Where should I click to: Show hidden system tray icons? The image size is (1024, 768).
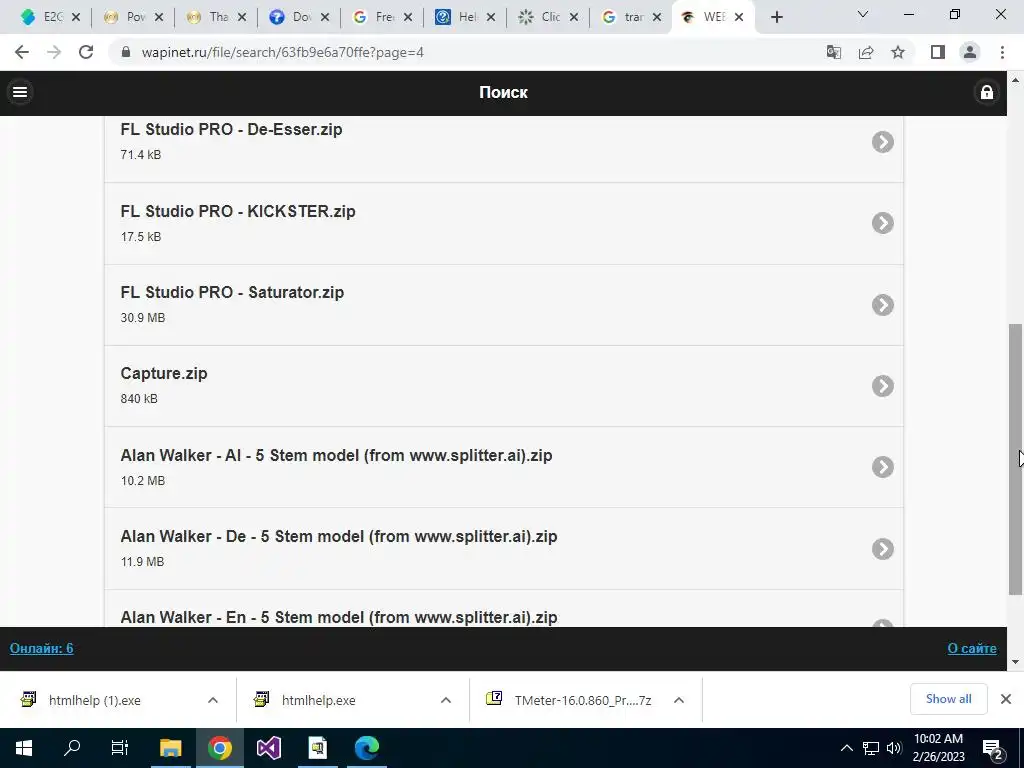pyautogui.click(x=846, y=748)
